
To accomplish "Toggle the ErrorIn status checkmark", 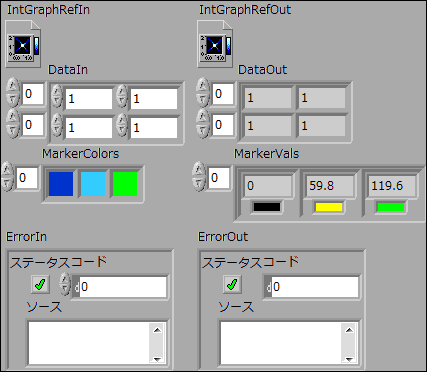I will point(40,284).
